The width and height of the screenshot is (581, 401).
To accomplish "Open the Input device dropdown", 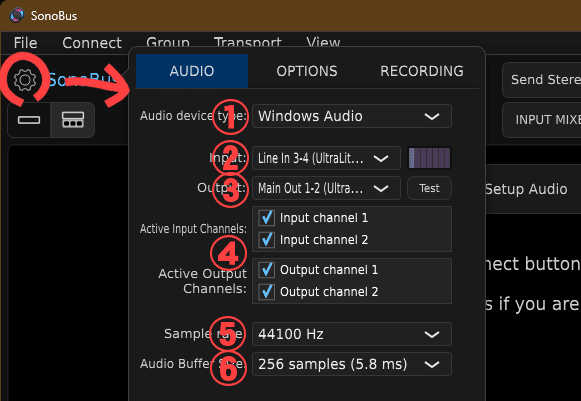I will 326,158.
